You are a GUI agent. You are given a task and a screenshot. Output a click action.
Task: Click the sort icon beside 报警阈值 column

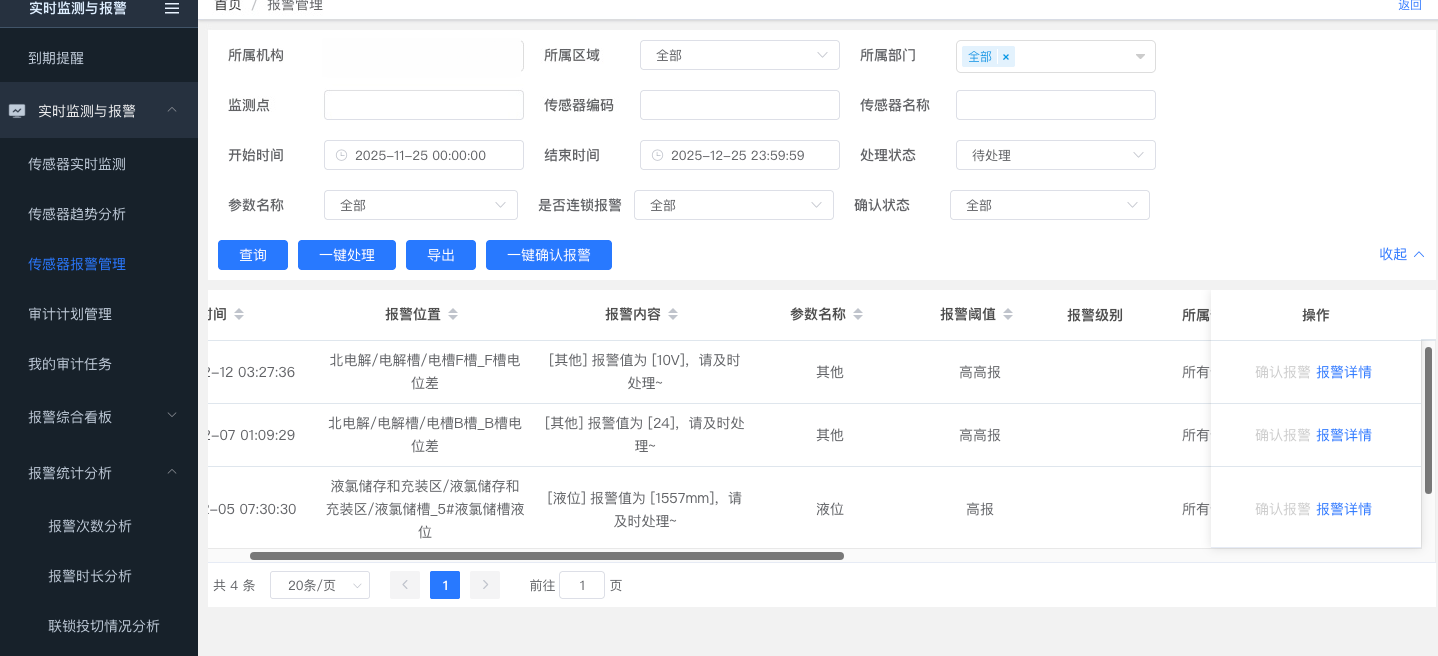click(1008, 315)
